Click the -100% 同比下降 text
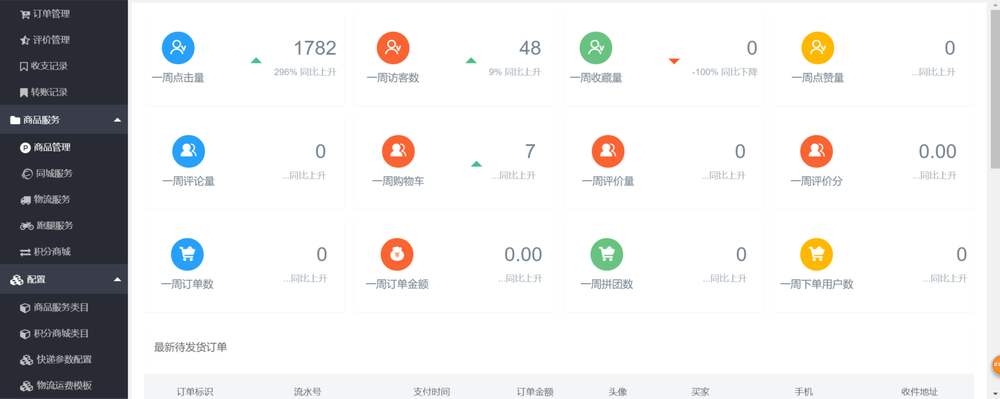The image size is (1000, 399). click(x=724, y=72)
